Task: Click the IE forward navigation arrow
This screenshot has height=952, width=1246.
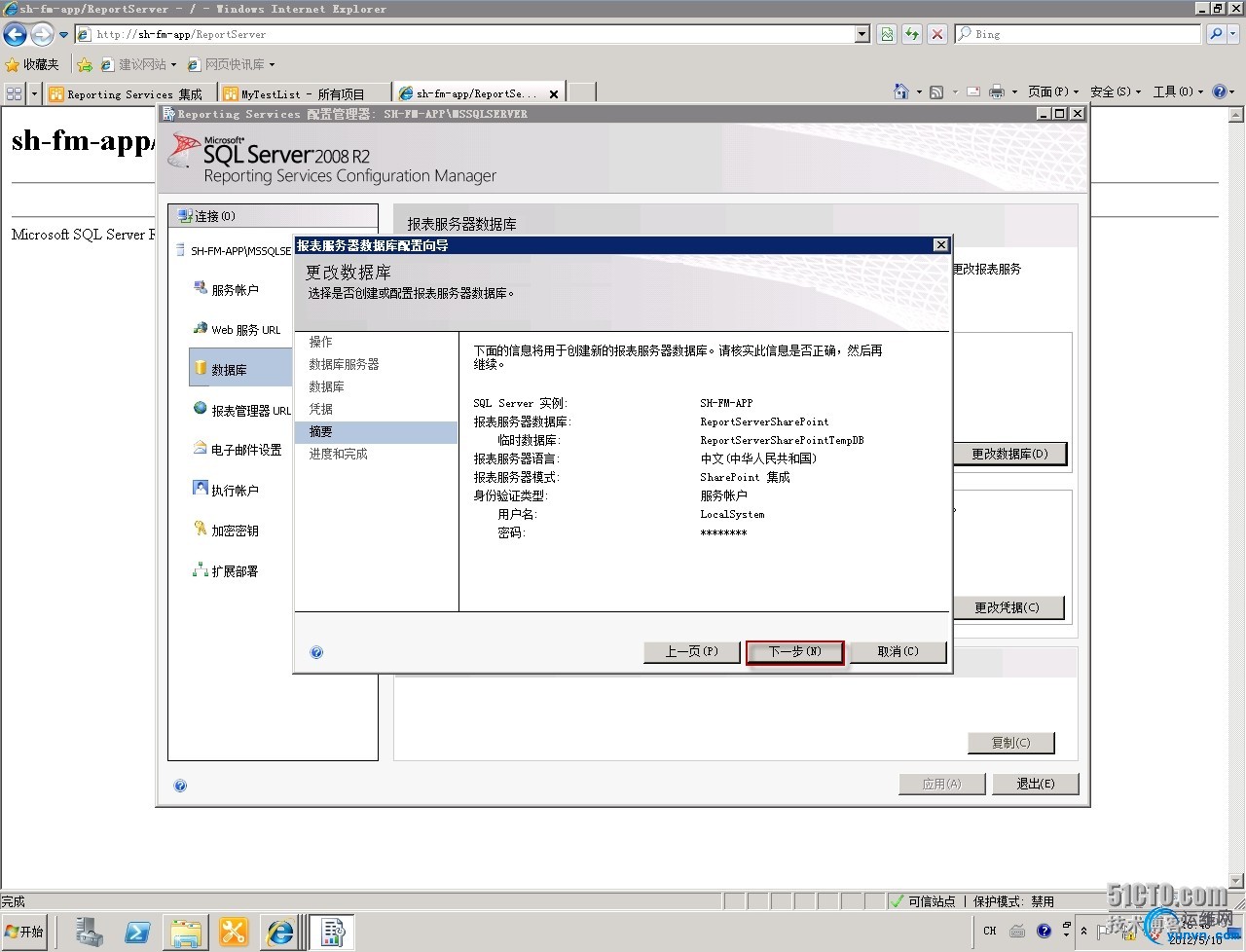Action: [42, 34]
